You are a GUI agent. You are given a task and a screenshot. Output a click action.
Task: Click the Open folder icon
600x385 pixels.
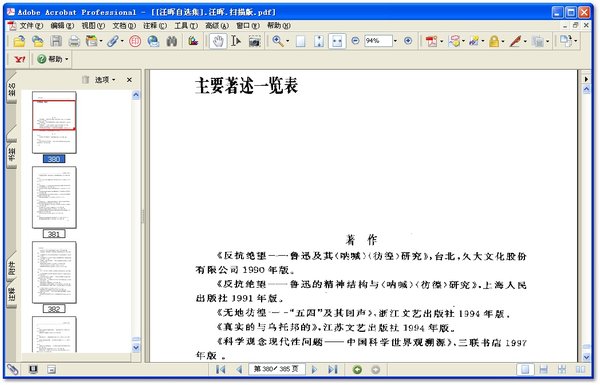coord(19,41)
